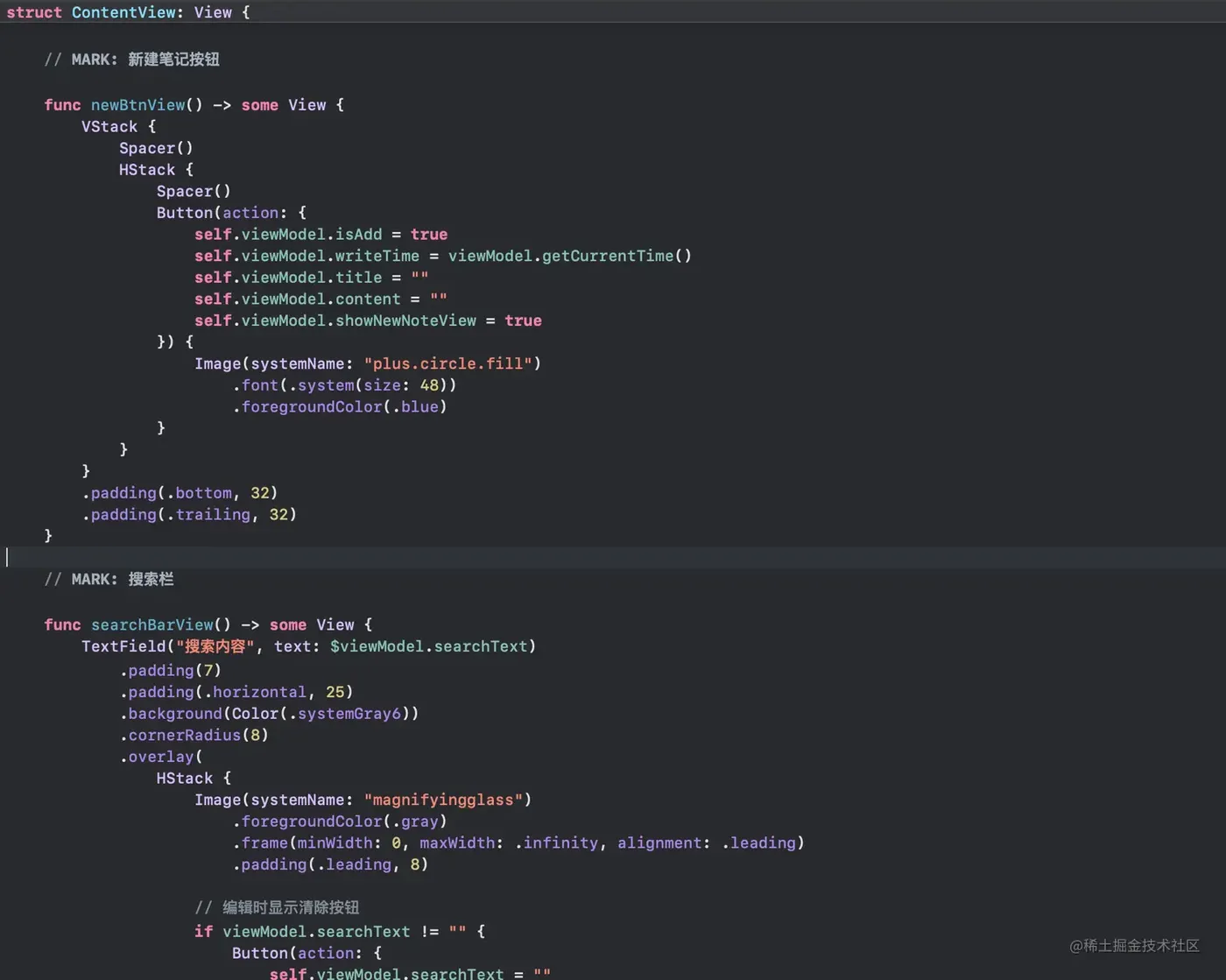Click the '.cornerRadius(8)' modifier
1226x980 pixels.
click(x=194, y=735)
